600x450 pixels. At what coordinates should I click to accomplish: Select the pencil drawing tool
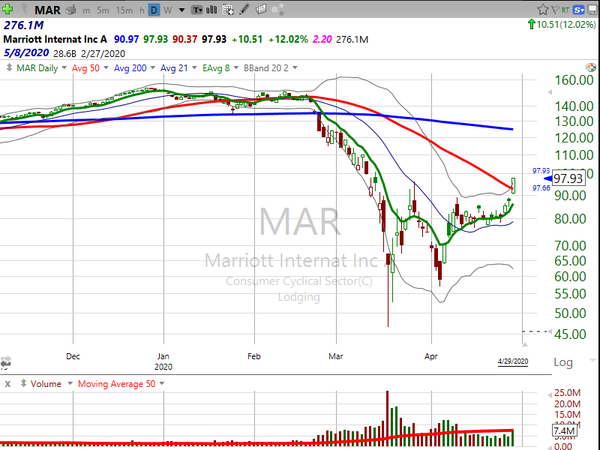coord(244,9)
